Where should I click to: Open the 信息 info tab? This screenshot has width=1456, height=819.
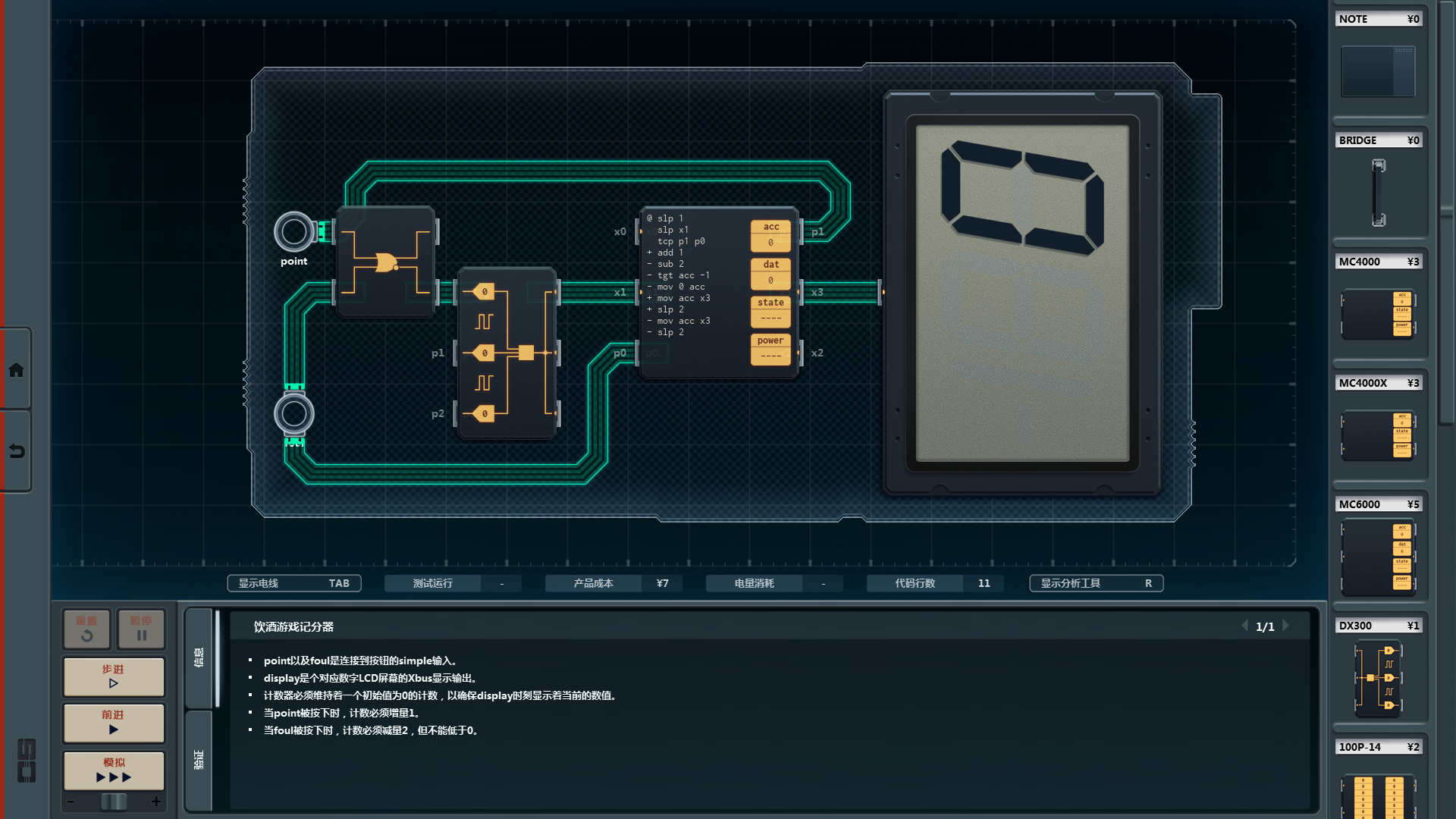click(199, 657)
